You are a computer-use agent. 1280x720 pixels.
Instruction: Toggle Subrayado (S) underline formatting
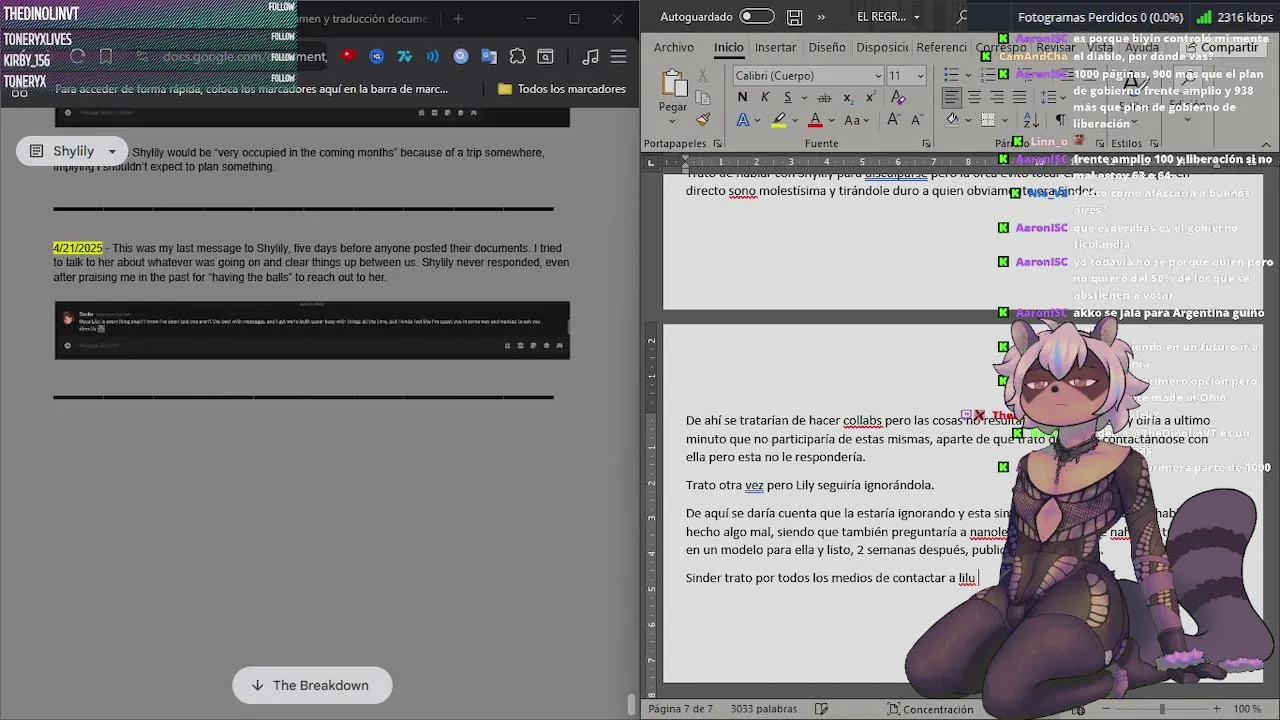(x=788, y=97)
